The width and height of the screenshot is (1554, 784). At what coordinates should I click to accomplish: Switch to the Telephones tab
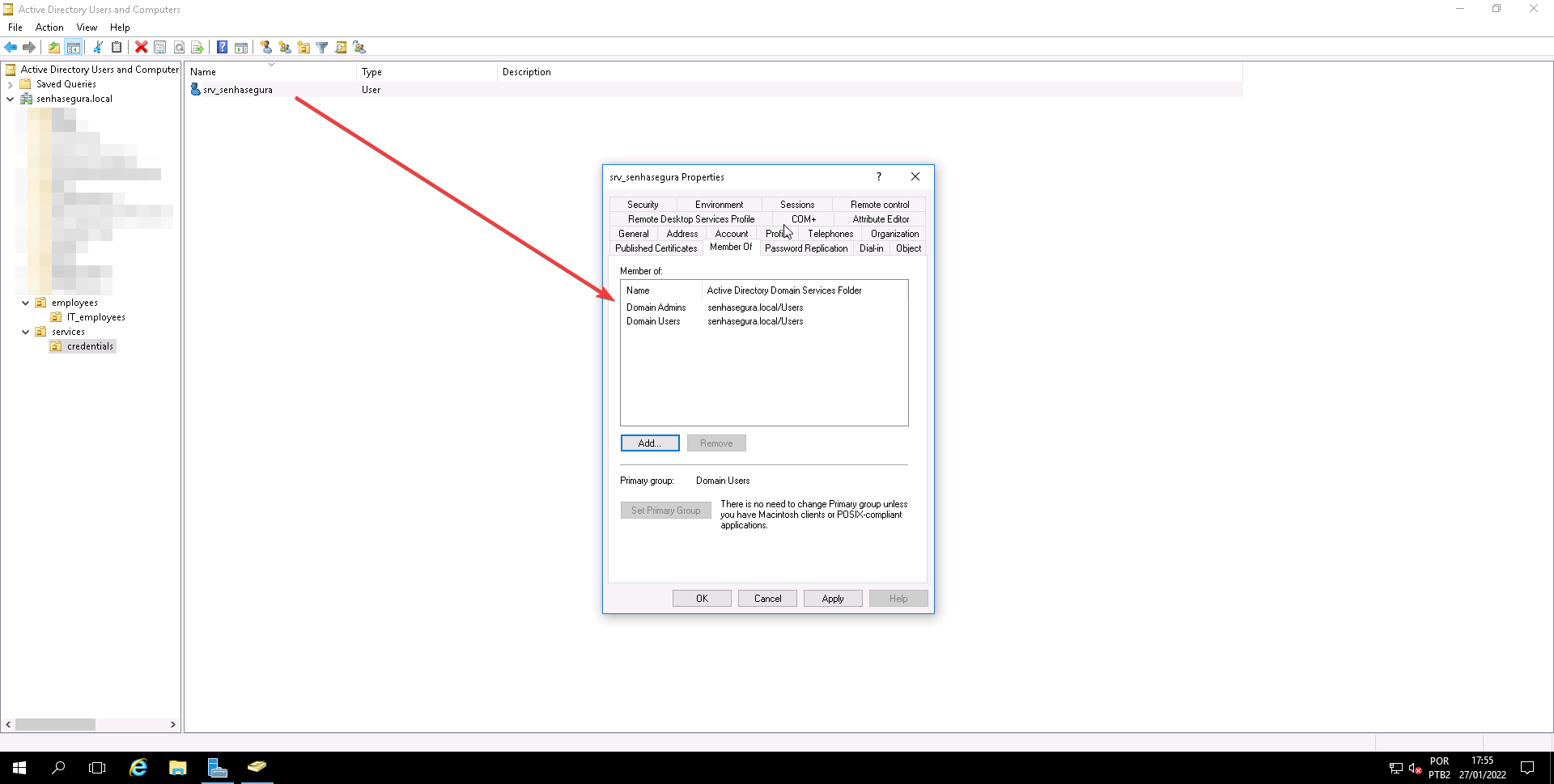click(x=830, y=234)
